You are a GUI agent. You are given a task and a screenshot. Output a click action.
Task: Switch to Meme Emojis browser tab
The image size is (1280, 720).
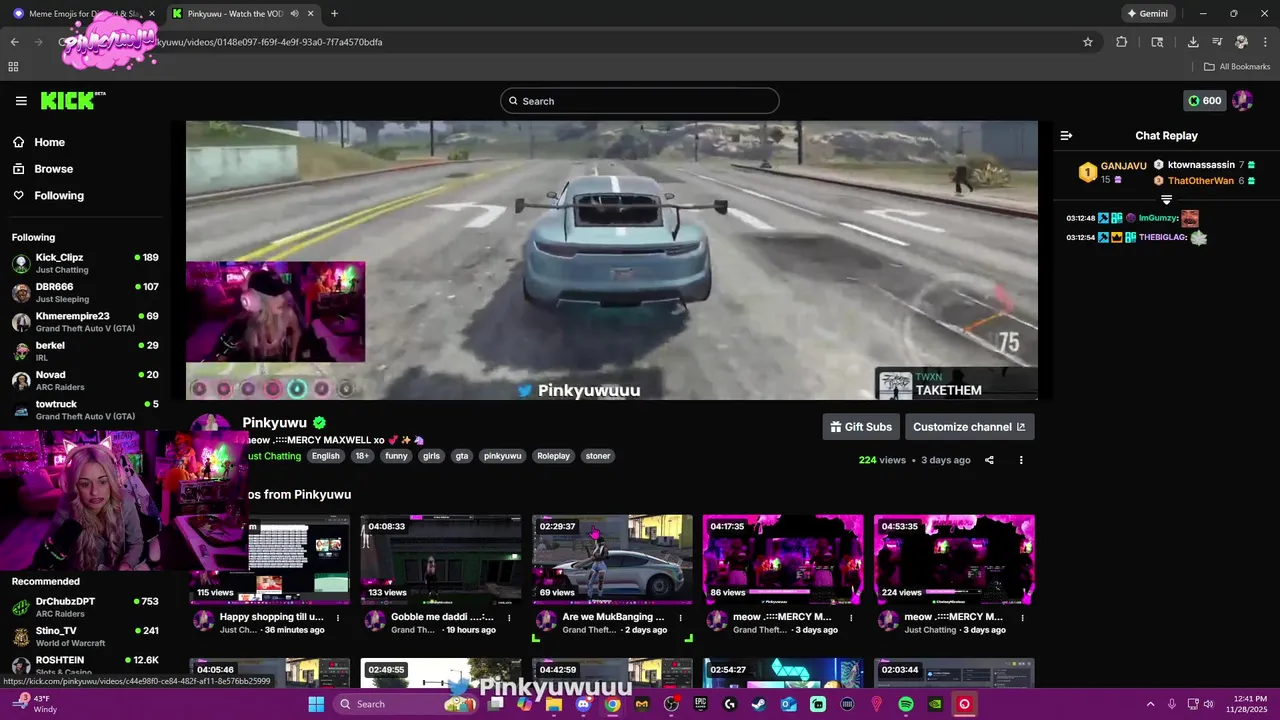pos(84,14)
